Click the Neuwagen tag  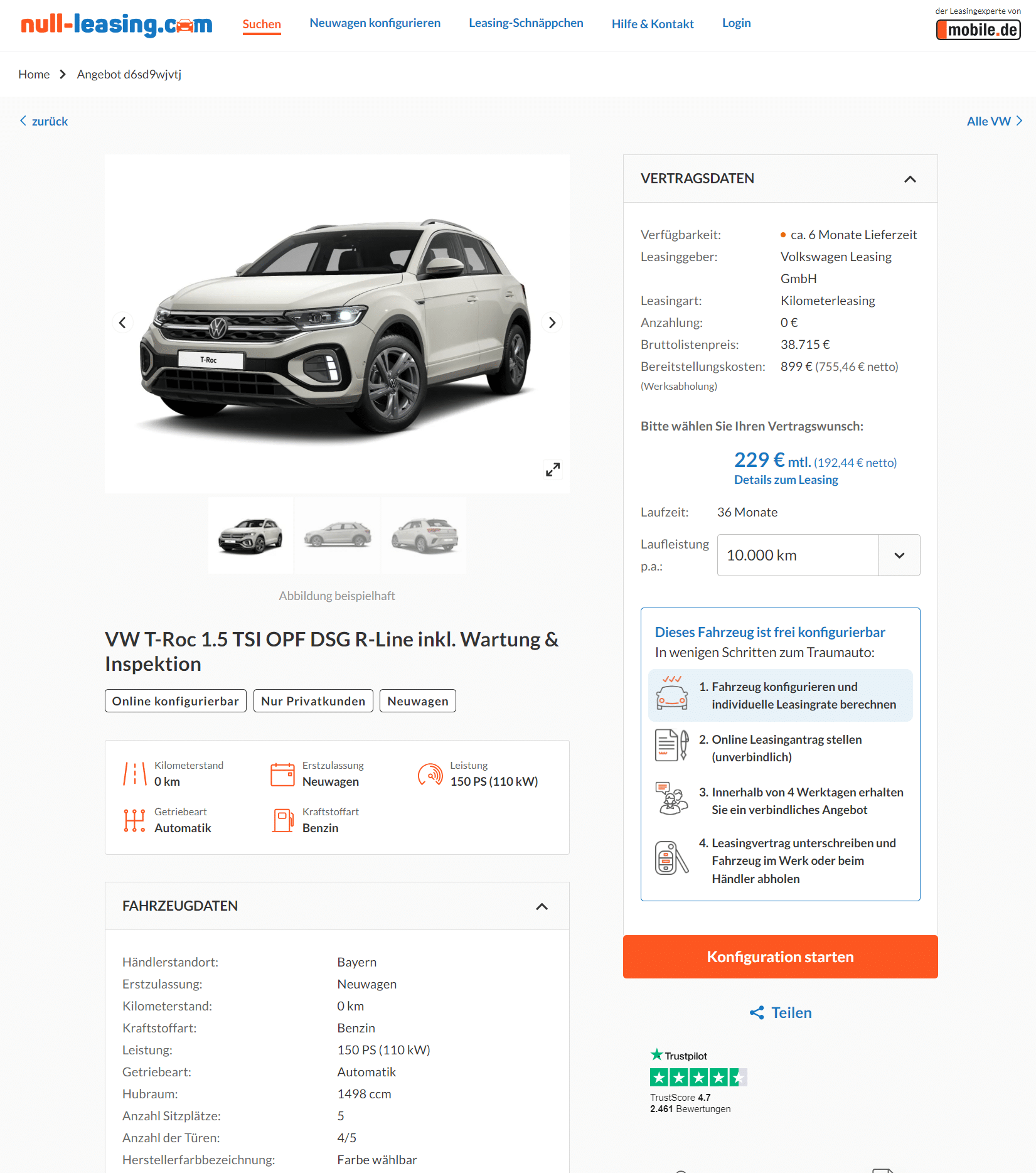click(x=418, y=701)
